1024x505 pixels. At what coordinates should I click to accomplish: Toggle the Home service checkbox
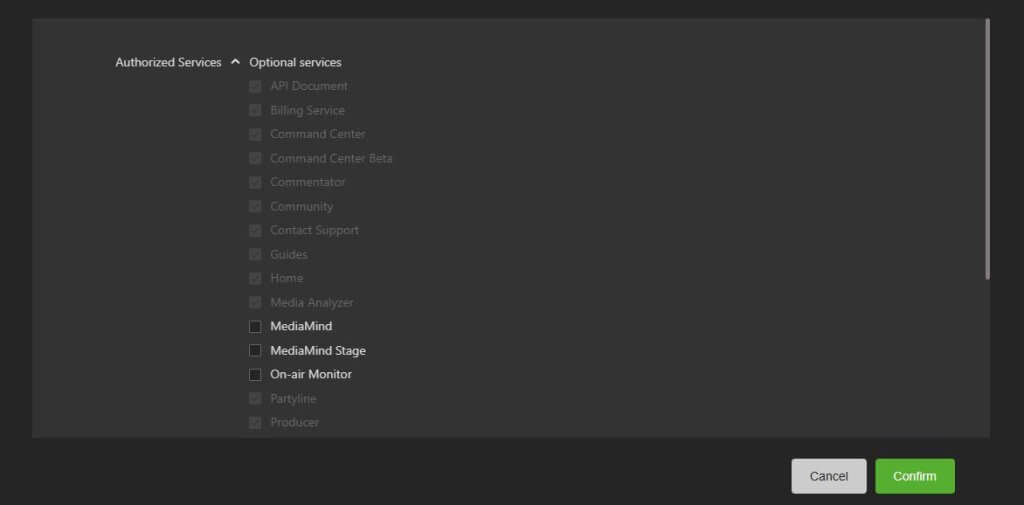(255, 279)
